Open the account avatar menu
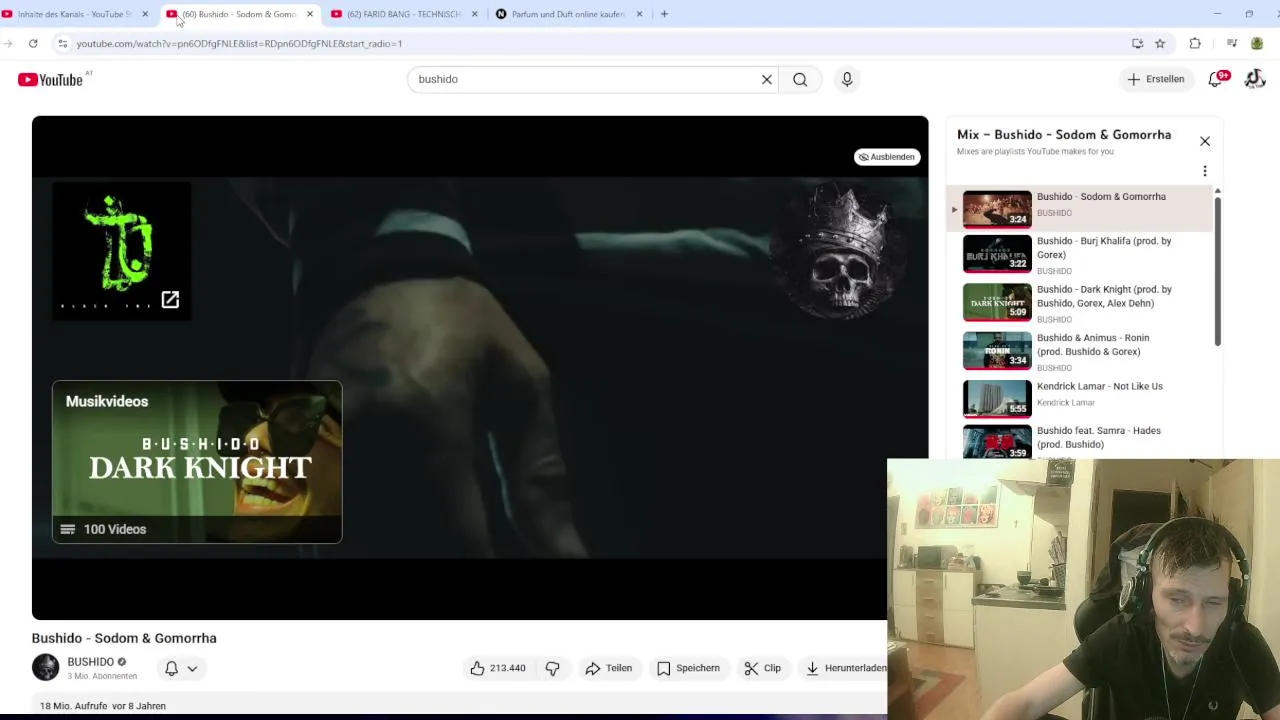This screenshot has height=720, width=1280. click(1255, 79)
